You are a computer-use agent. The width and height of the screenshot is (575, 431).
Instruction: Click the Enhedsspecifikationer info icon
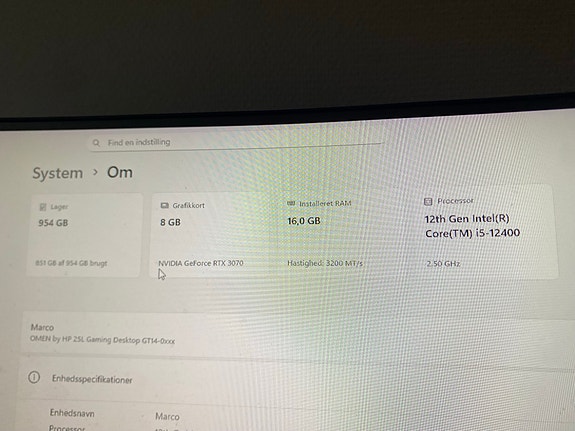coord(34,377)
